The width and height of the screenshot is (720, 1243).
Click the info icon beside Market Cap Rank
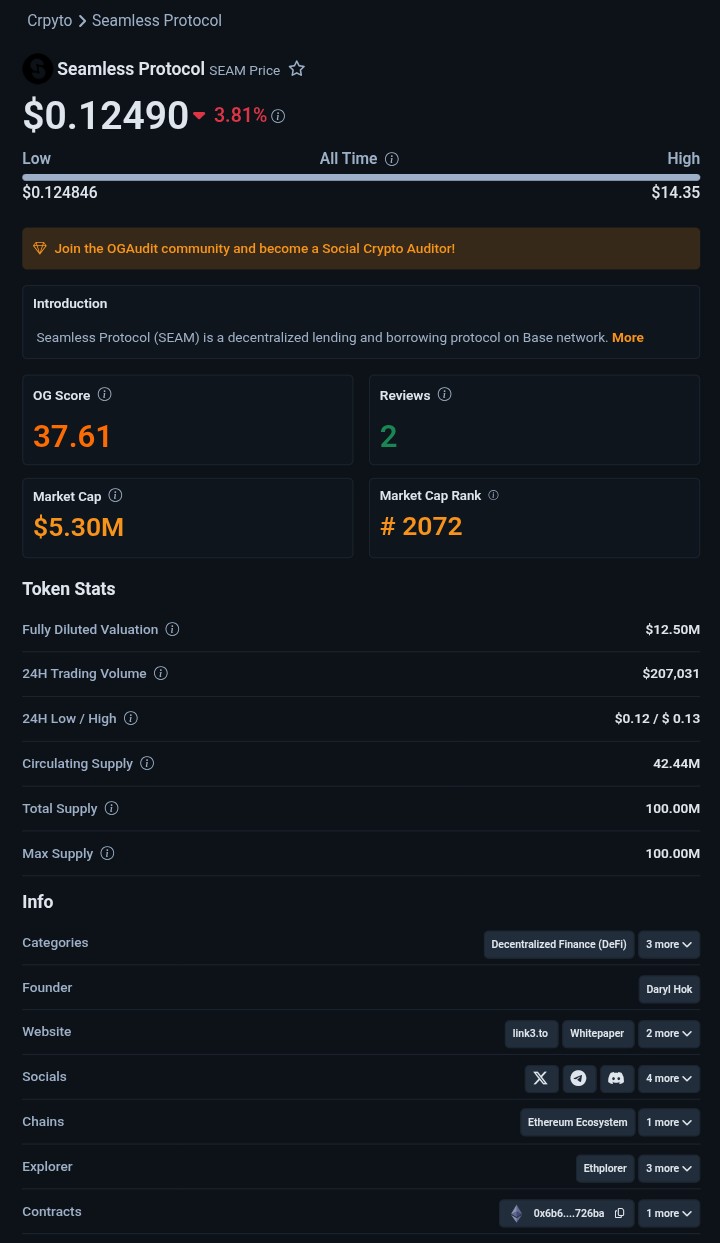(493, 495)
